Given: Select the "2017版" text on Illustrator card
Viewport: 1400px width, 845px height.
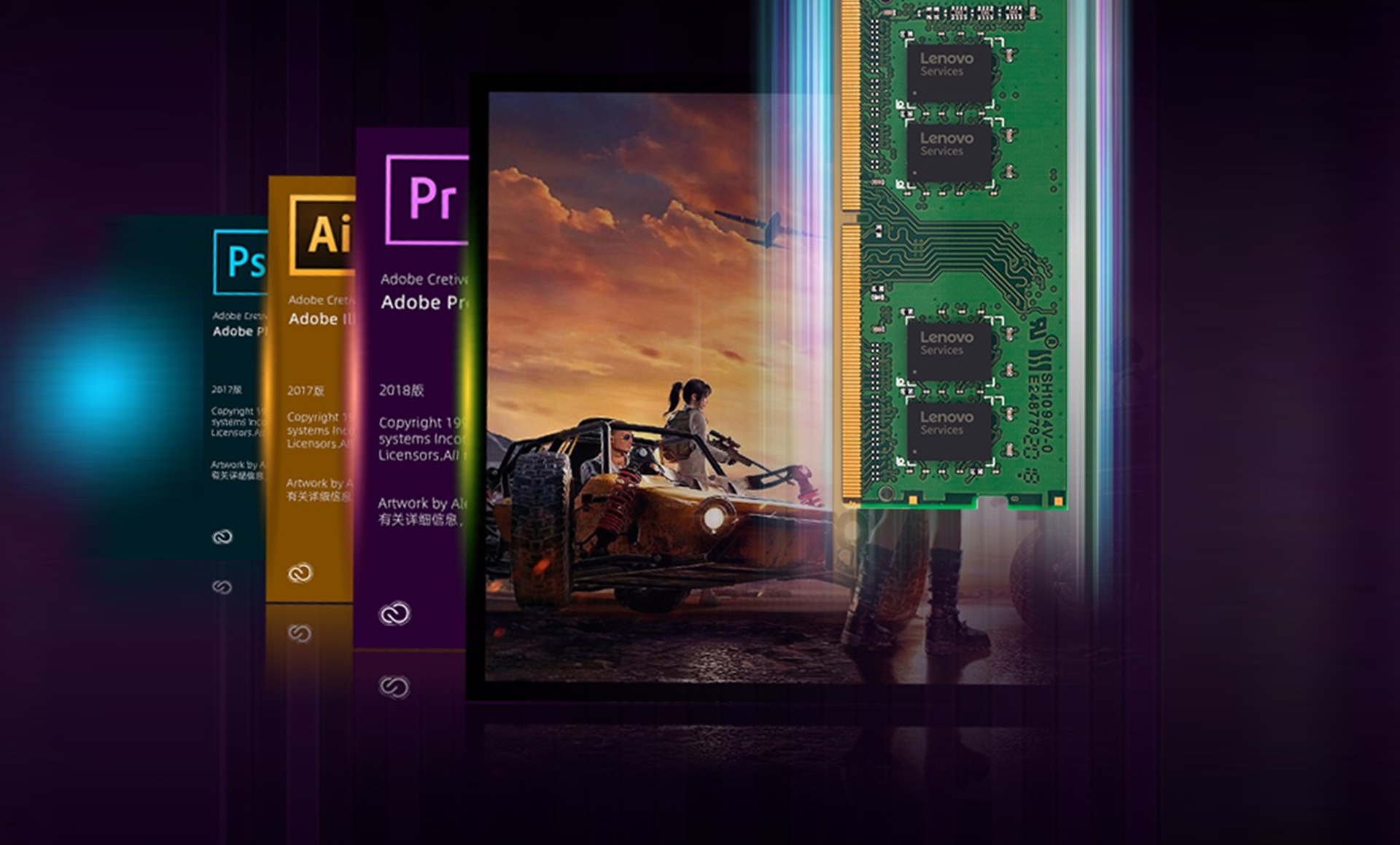Looking at the screenshot, I should [x=306, y=391].
